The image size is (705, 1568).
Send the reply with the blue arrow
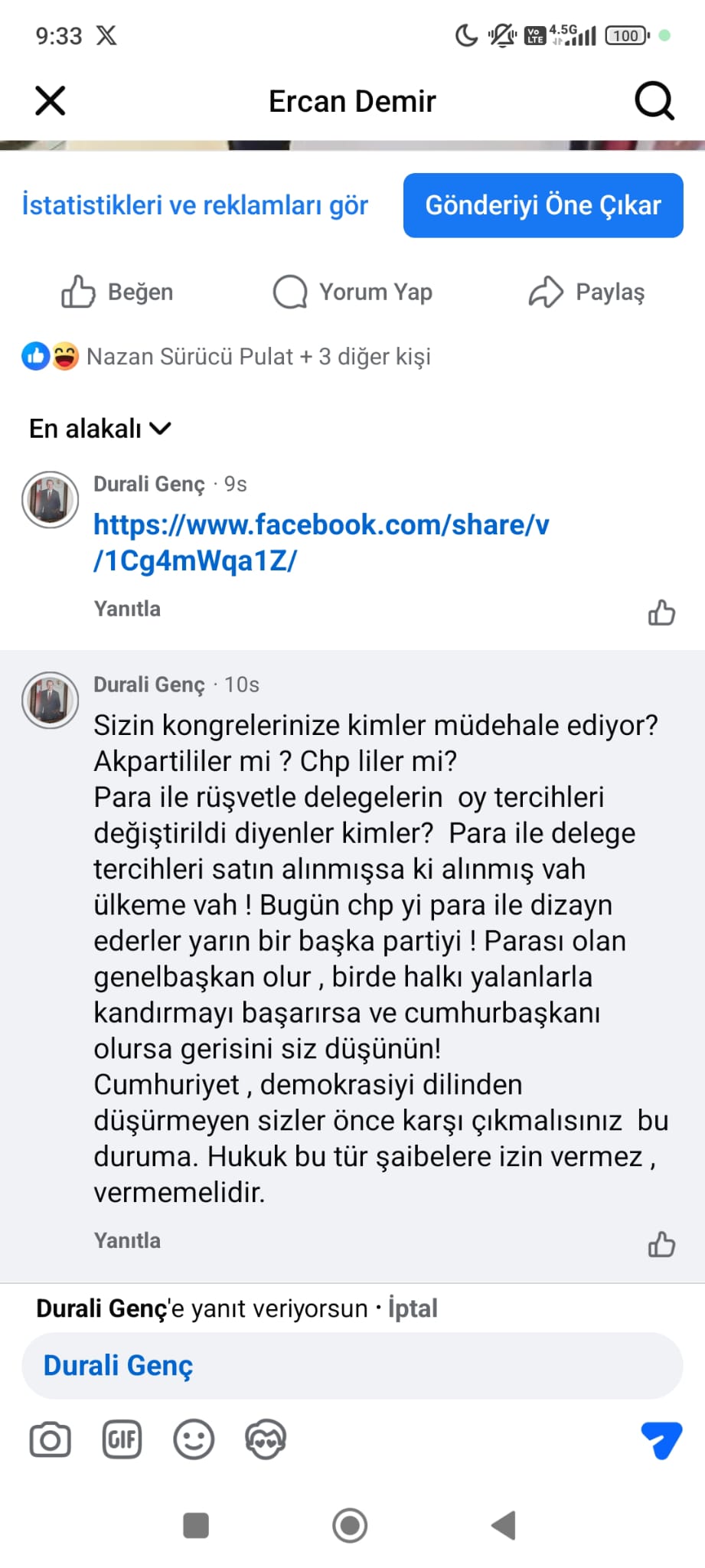pyautogui.click(x=661, y=1440)
